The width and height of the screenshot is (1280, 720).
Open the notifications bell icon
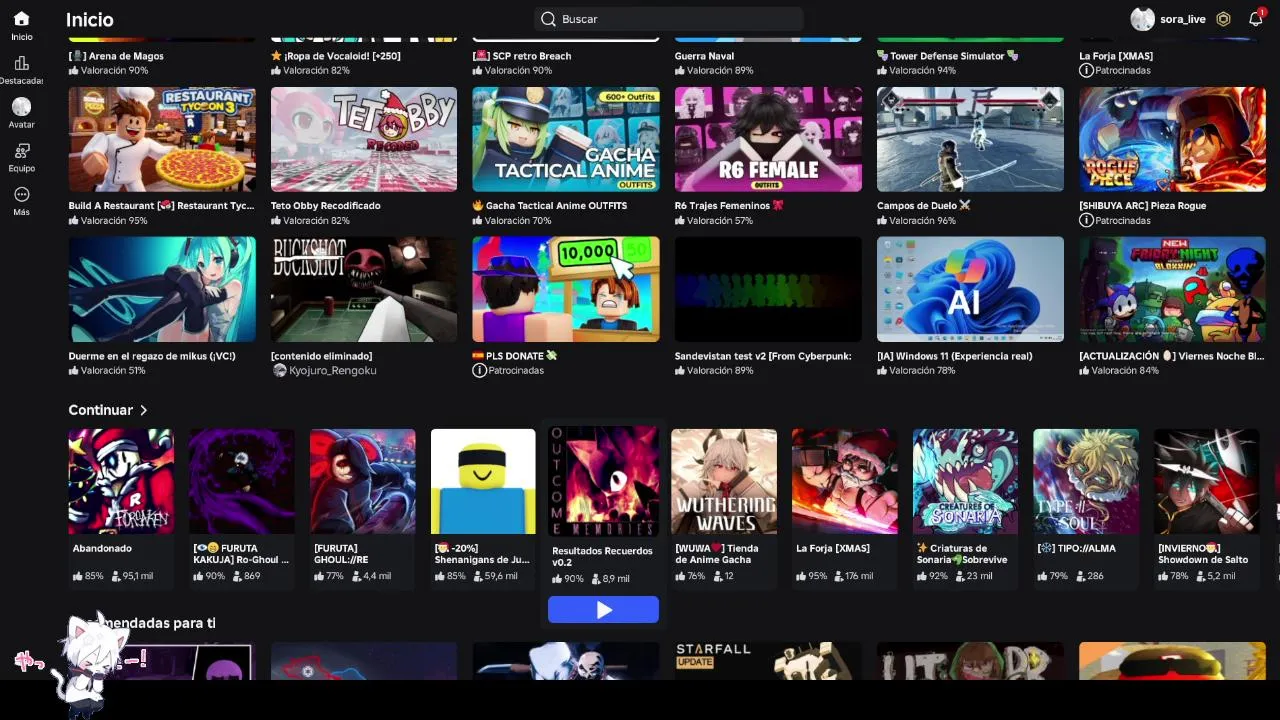[x=1256, y=19]
